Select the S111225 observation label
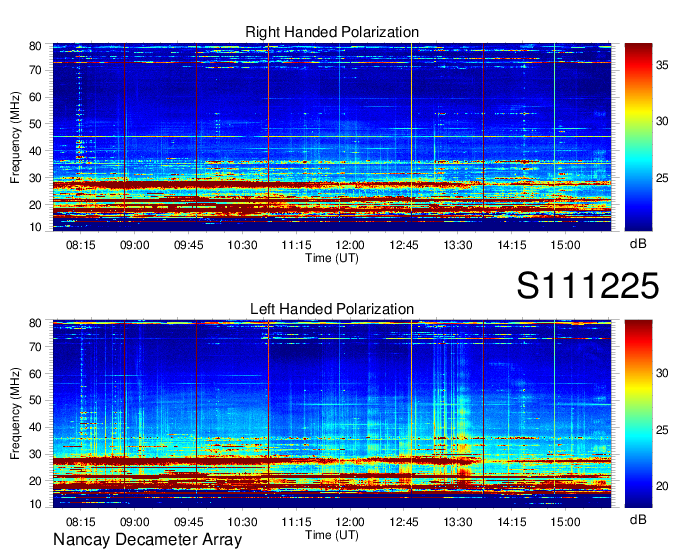The image size is (680, 552). [588, 286]
